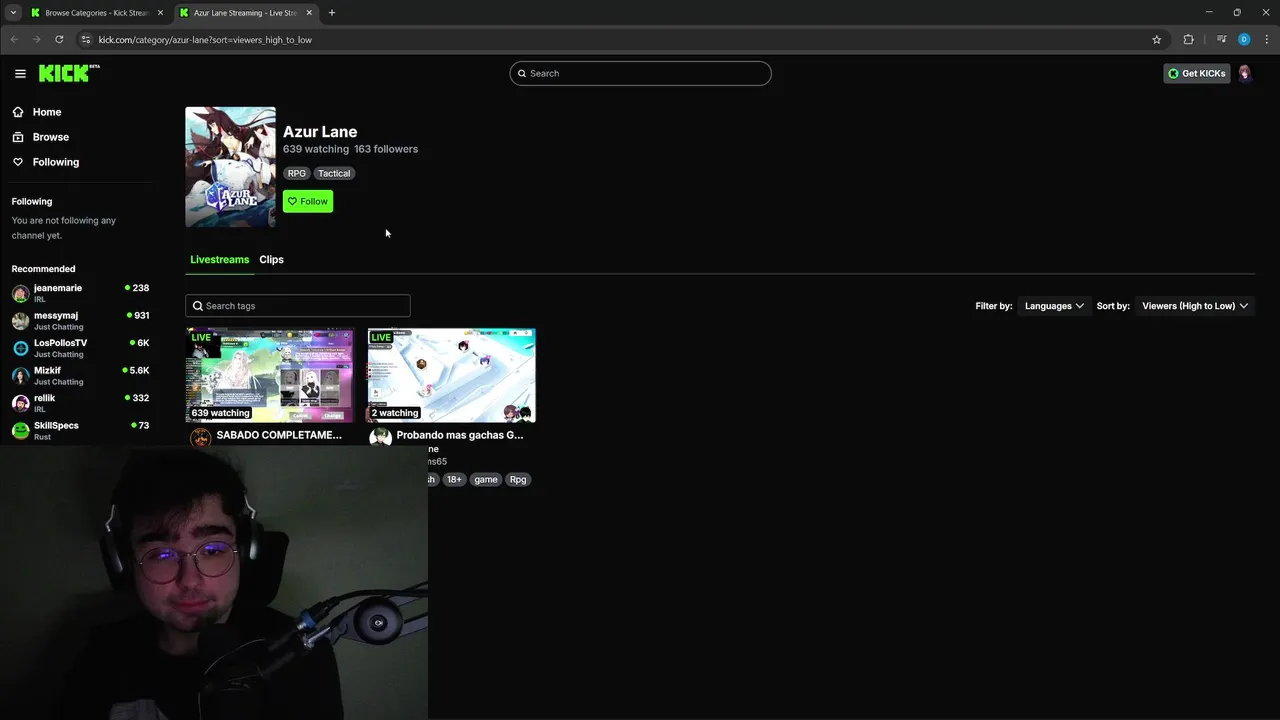
Task: Open recommended channel Mizkif
Action: [80, 375]
